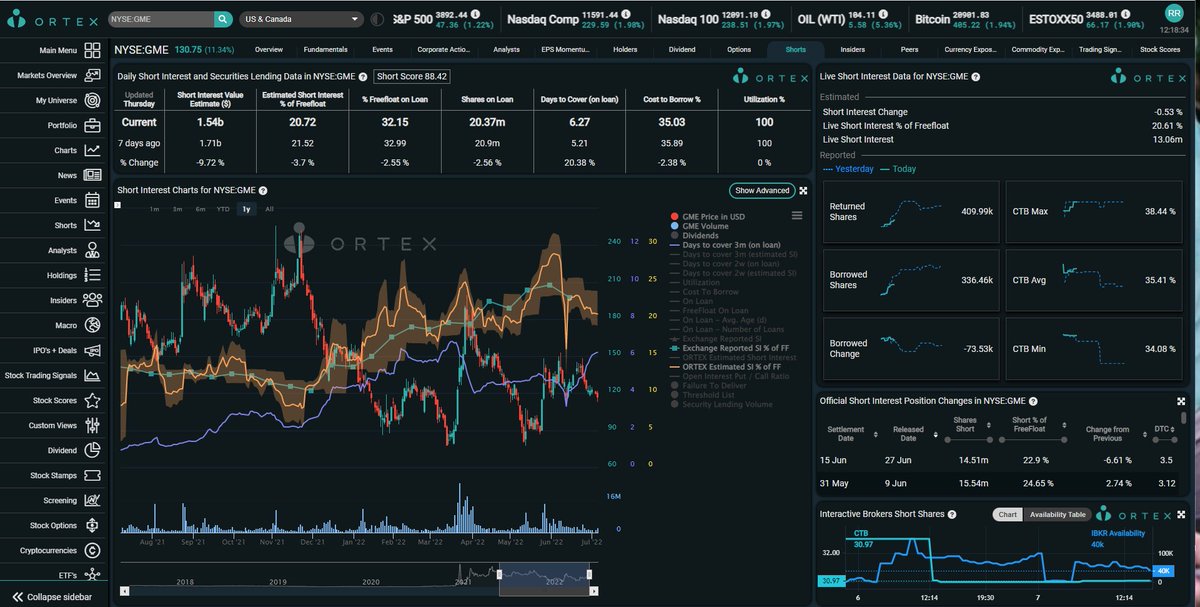Image resolution: width=1200 pixels, height=607 pixels.
Task: Open the My Universe target icon
Action: [x=92, y=100]
